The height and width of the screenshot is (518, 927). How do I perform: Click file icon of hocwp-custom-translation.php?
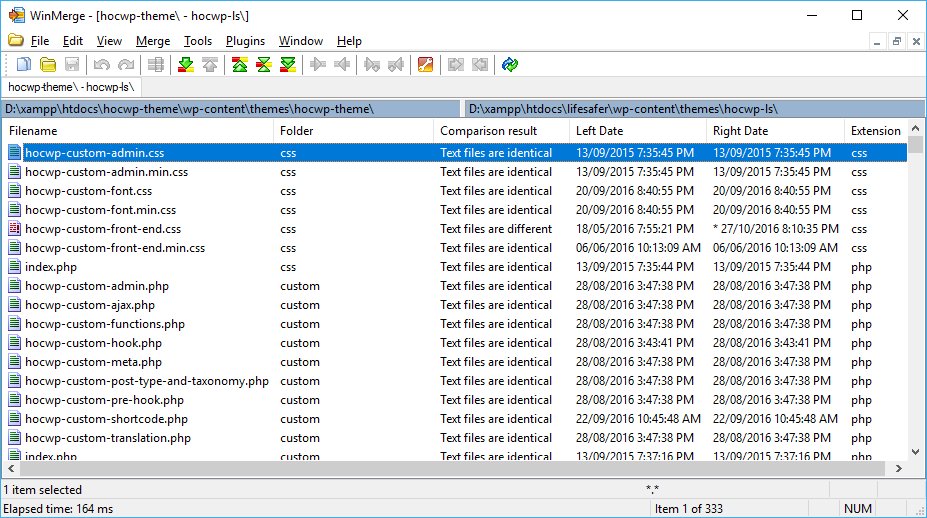[x=15, y=438]
